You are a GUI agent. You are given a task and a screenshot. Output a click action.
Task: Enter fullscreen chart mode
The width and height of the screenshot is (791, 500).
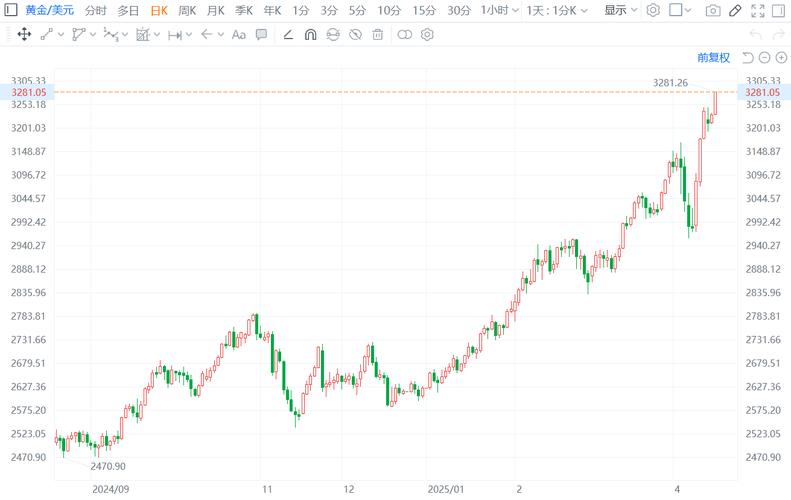758,10
